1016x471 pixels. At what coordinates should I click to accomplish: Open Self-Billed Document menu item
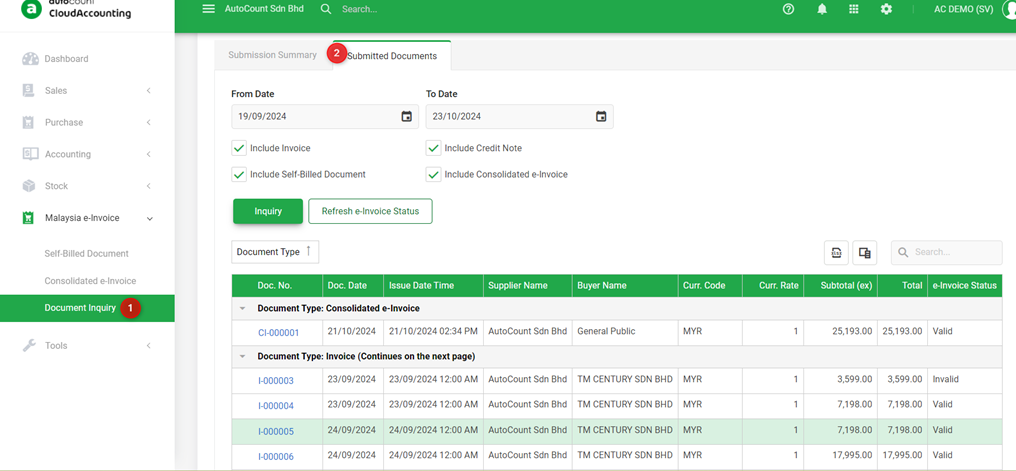pyautogui.click(x=86, y=254)
